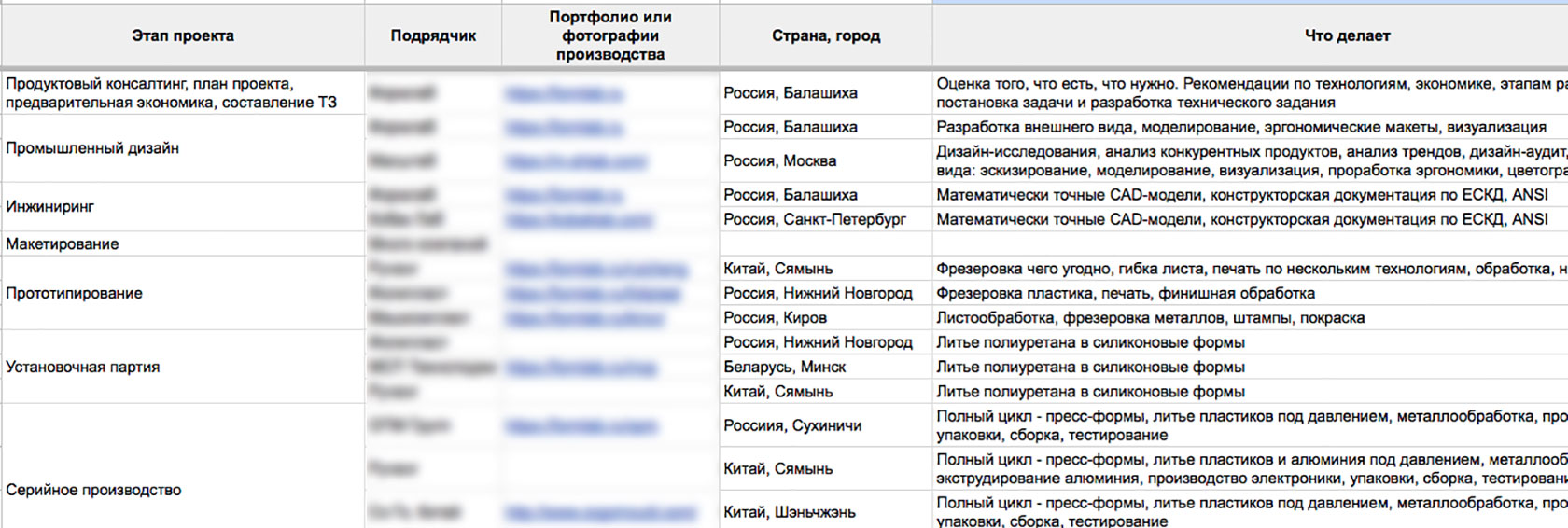Screen dimensions: 1568x528
Task: Open the portfolio link in the Шэньчжэнь row
Action: [601, 512]
